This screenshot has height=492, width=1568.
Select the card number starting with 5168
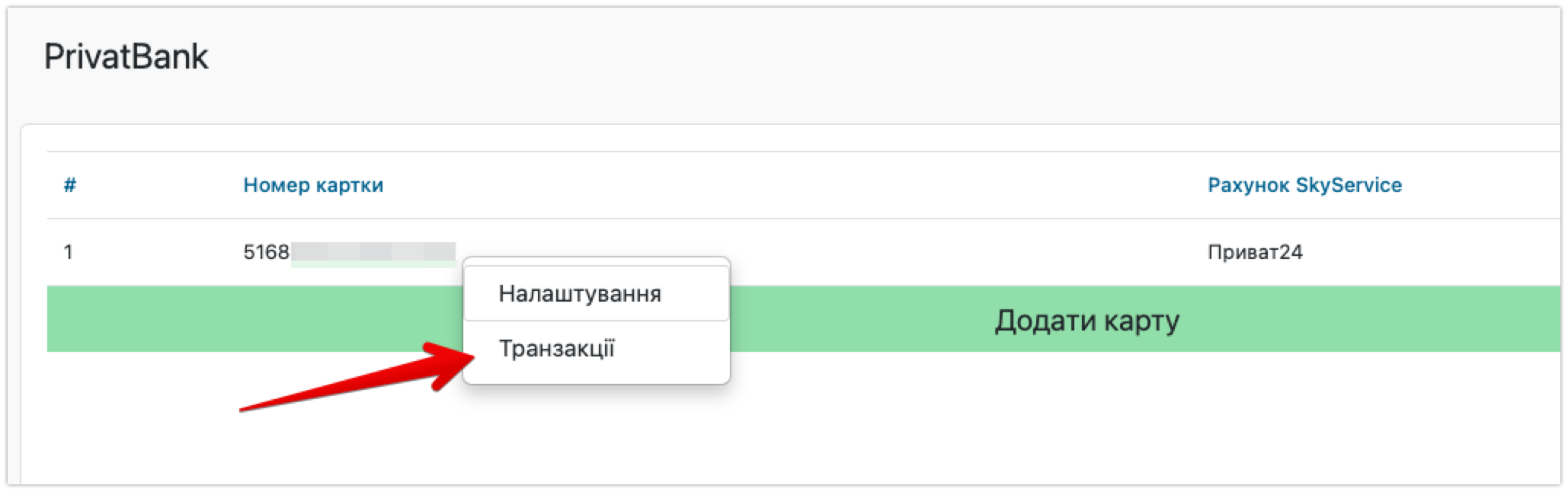point(349,252)
